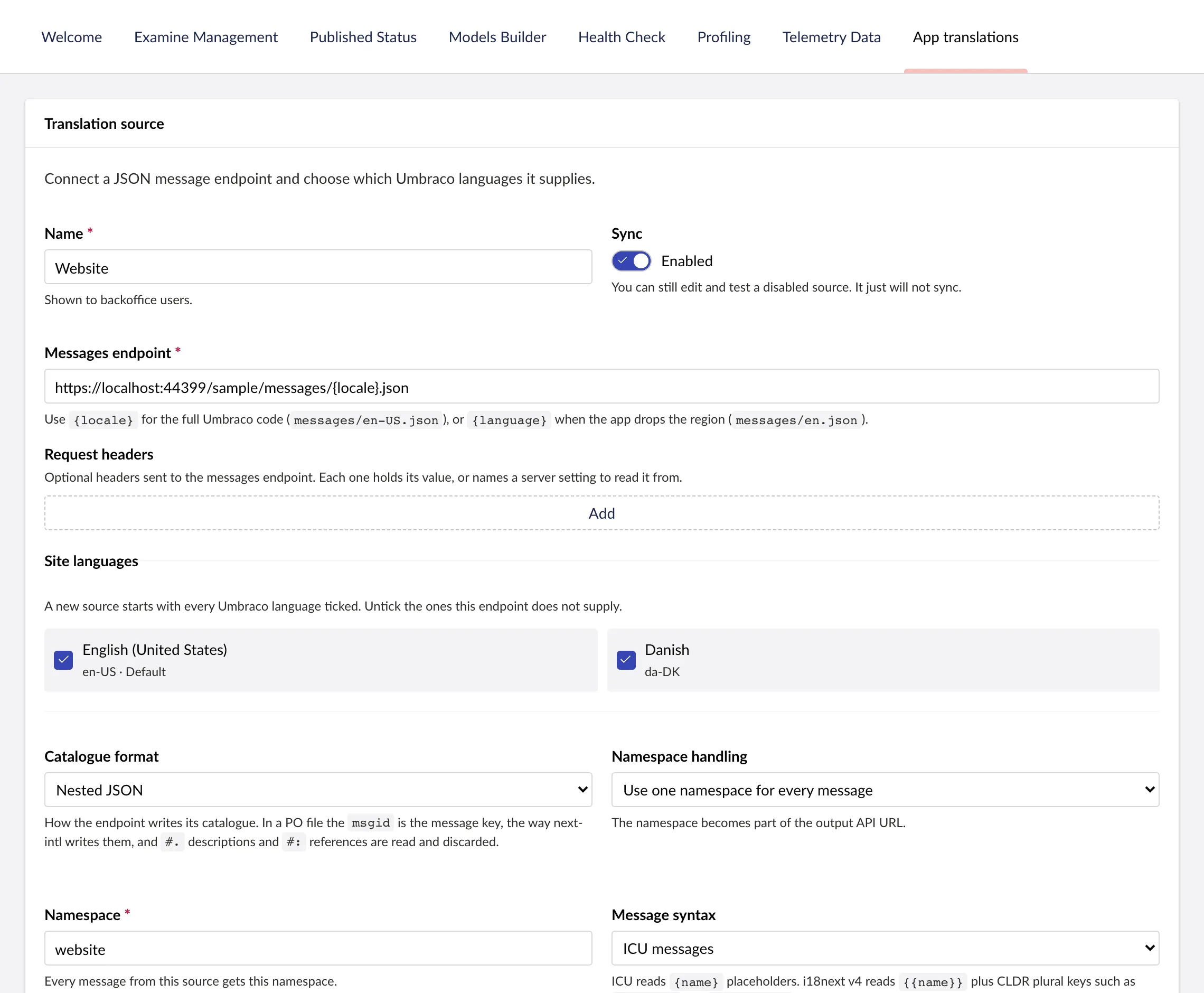Click the 'en-US · Default' language code text
Screen dimensions: 1204x993
(x=124, y=671)
